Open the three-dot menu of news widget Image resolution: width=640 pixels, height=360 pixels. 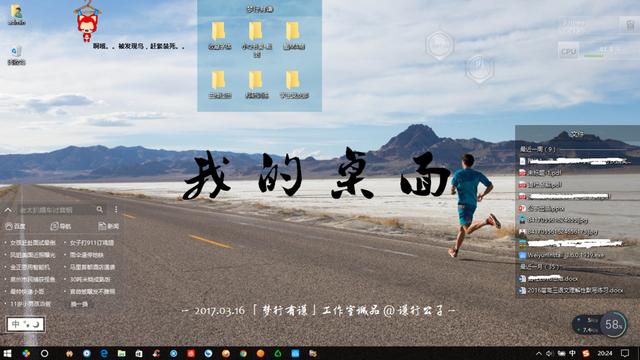(x=116, y=209)
